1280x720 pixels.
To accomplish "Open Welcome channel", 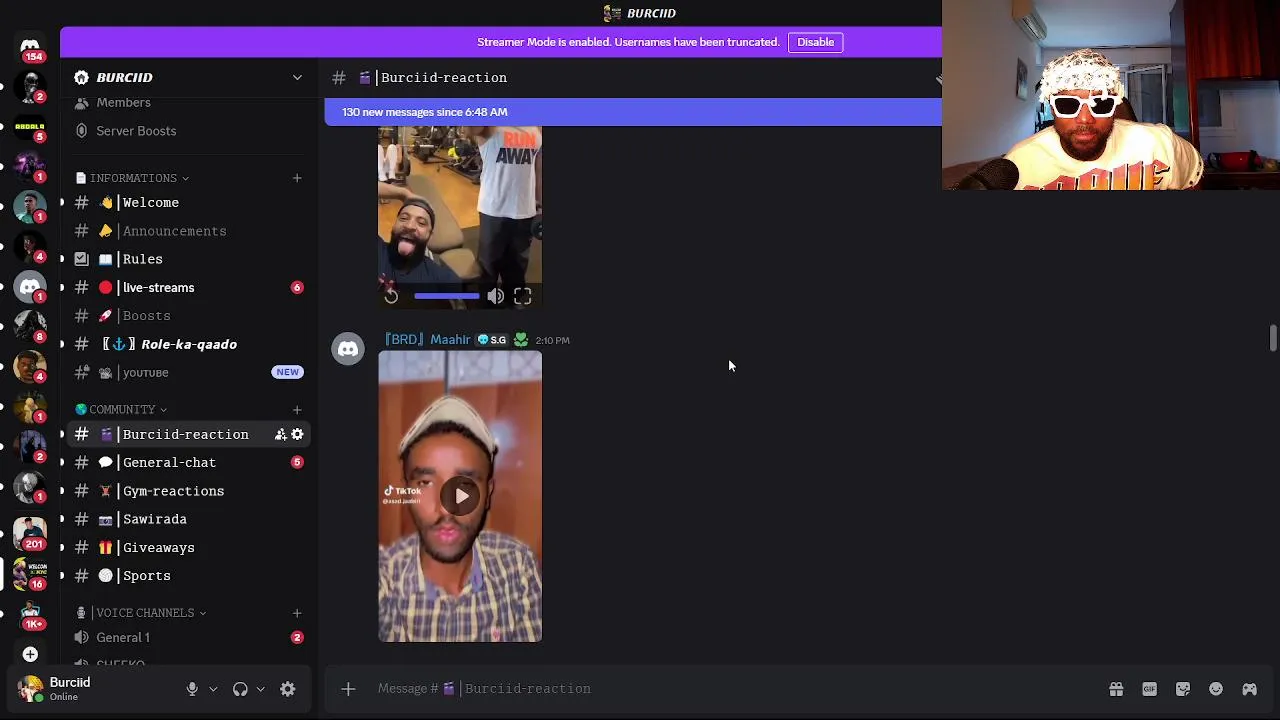I will (188, 202).
